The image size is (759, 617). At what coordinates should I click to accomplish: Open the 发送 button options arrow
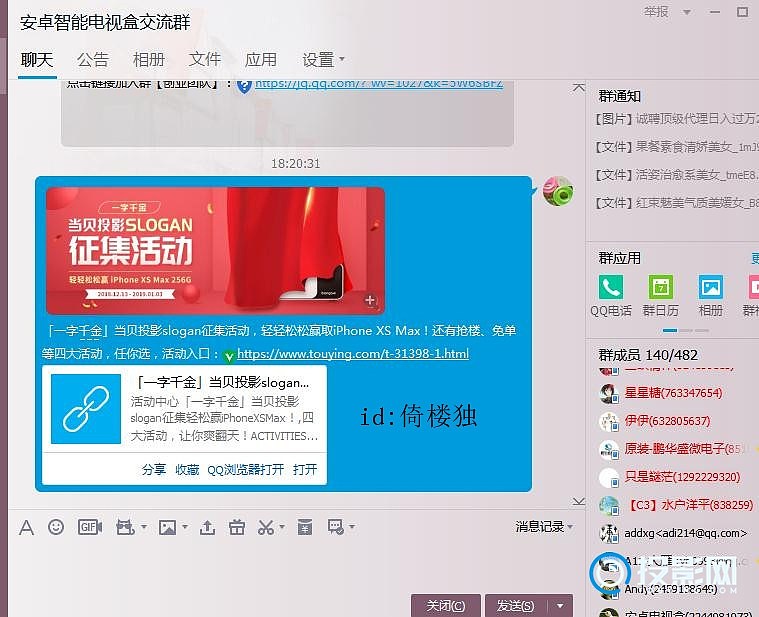561,606
